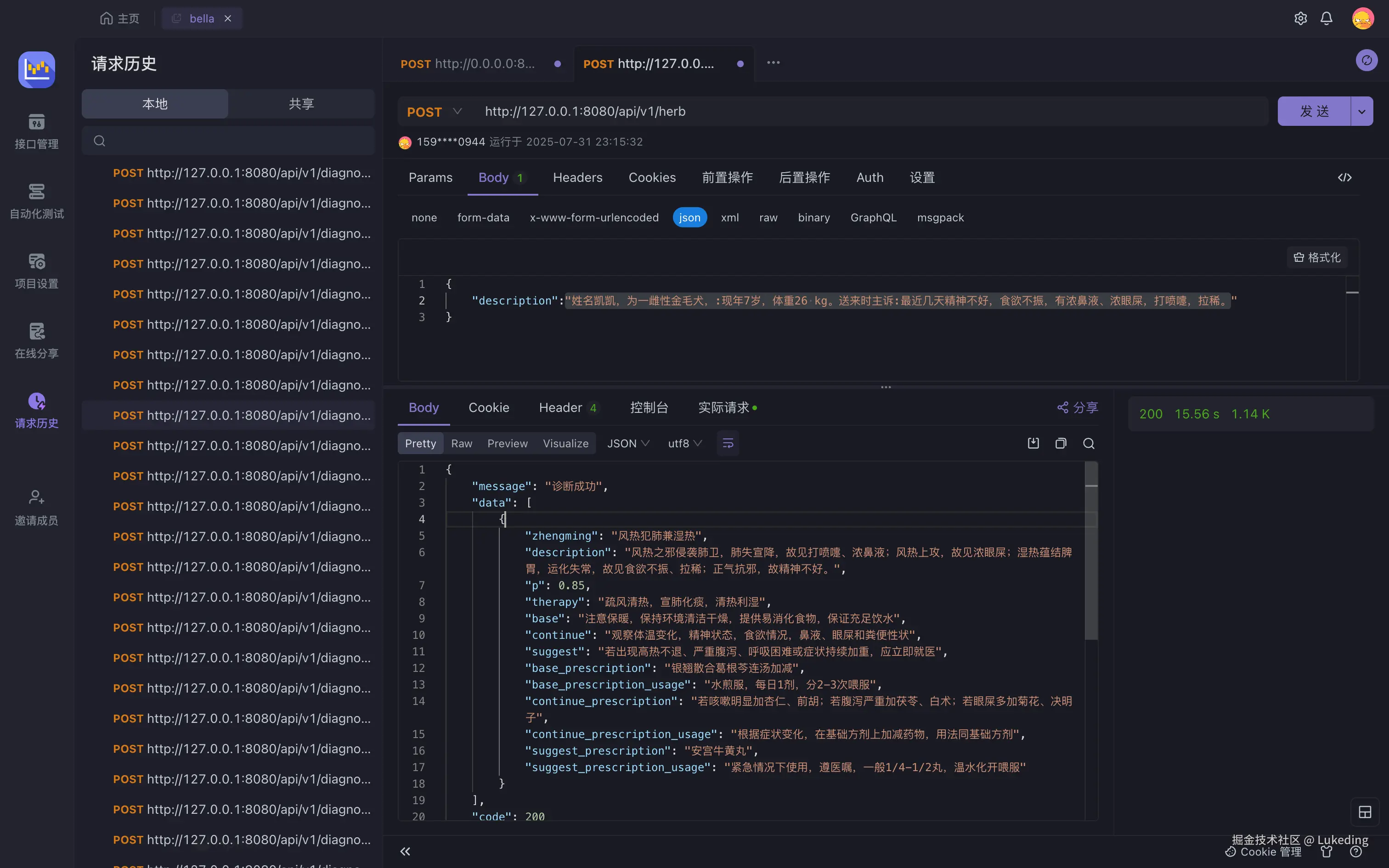Open the 邀请成员 panel
The image size is (1389, 868).
click(36, 507)
